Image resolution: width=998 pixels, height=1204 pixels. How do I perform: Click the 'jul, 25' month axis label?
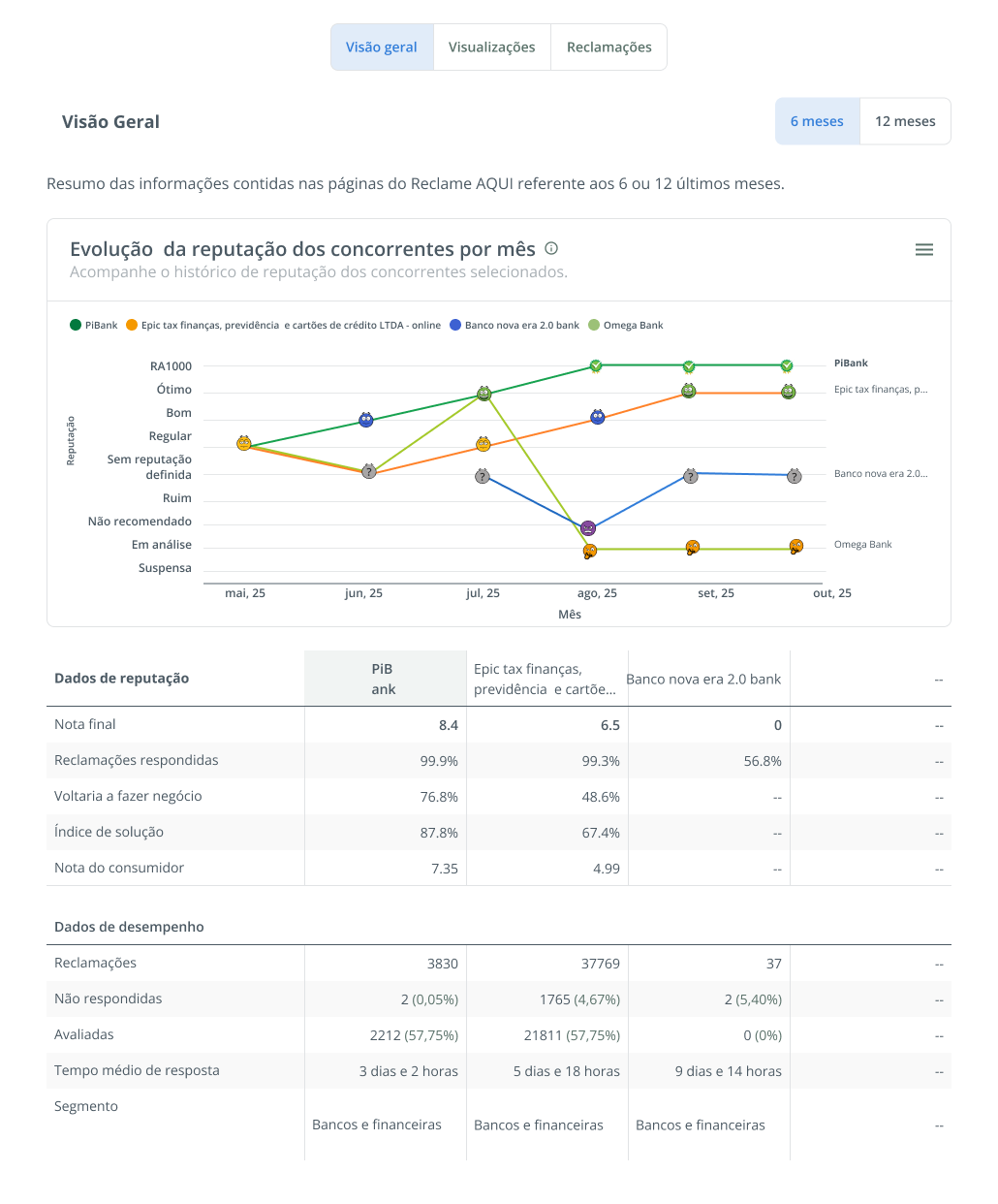tap(483, 593)
